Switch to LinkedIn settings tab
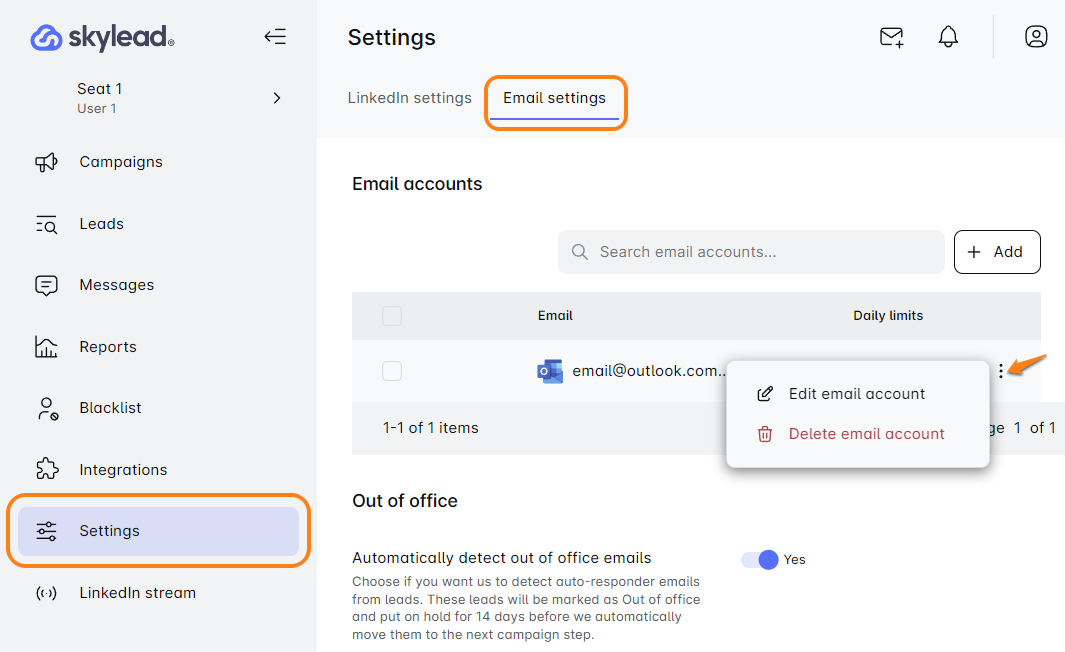Screen dimensions: 1065x652 [x=409, y=98]
